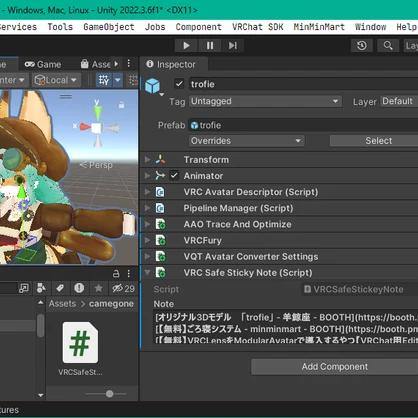
Task: Toggle the scene grid snapping icon
Action: tap(103, 80)
